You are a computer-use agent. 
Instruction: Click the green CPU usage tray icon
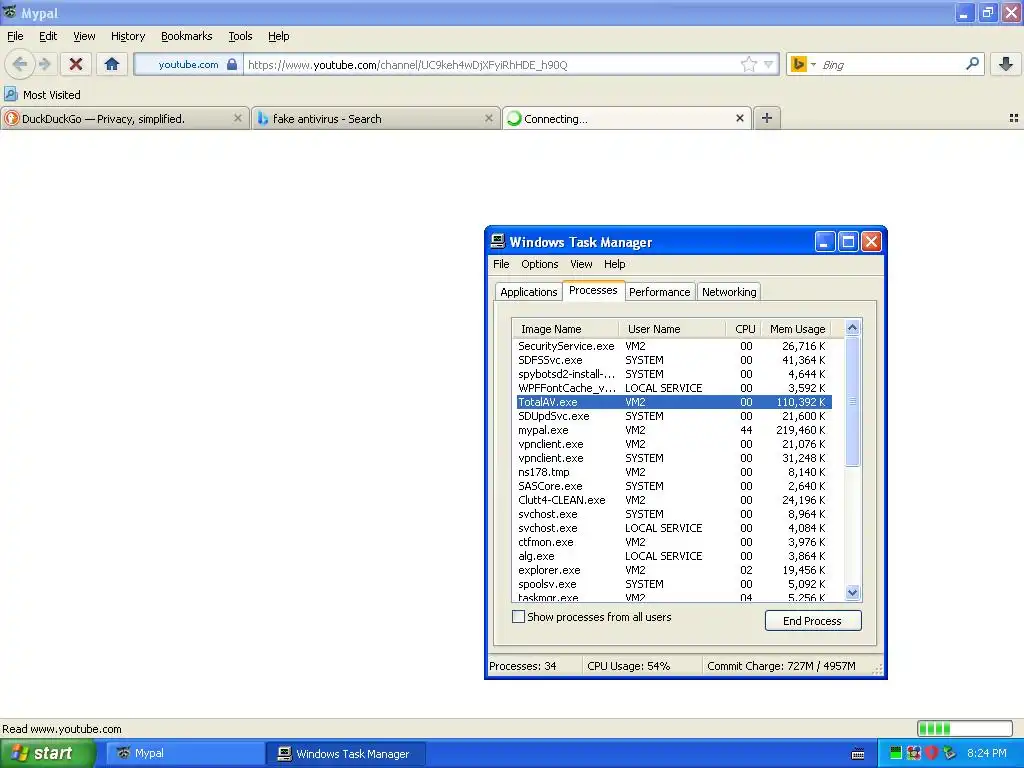click(x=896, y=753)
